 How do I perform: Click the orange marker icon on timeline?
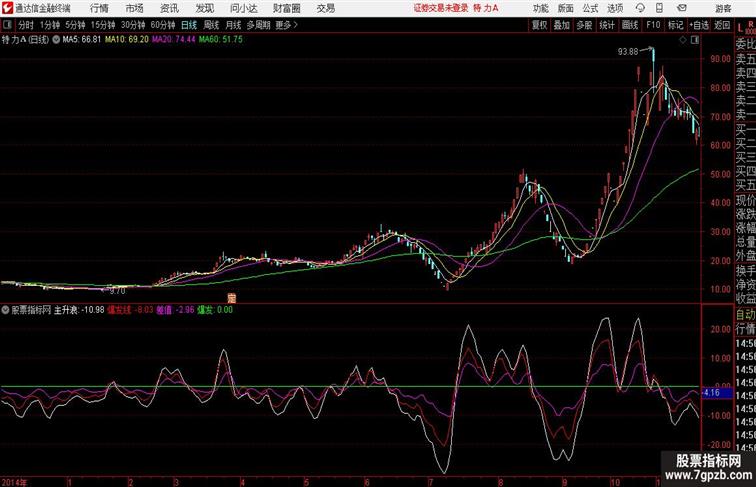232,298
